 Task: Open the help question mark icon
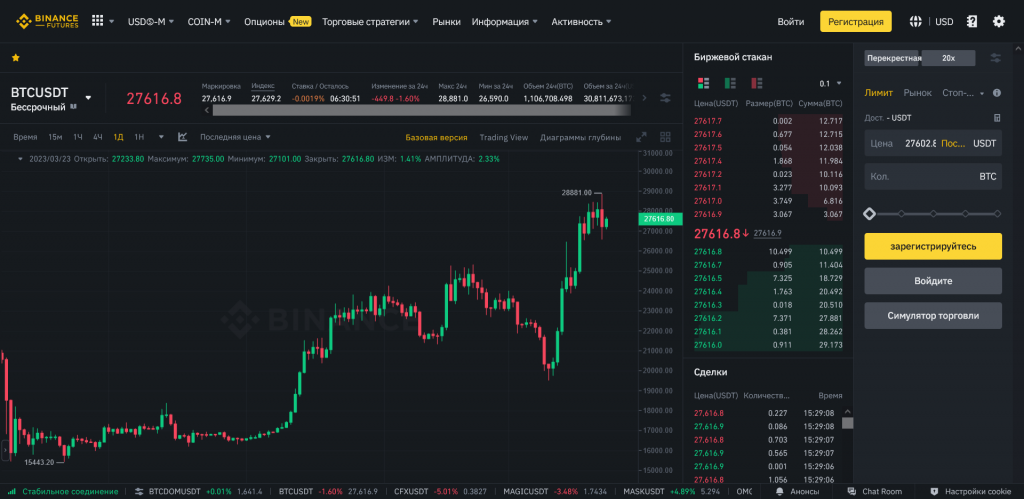coord(972,22)
